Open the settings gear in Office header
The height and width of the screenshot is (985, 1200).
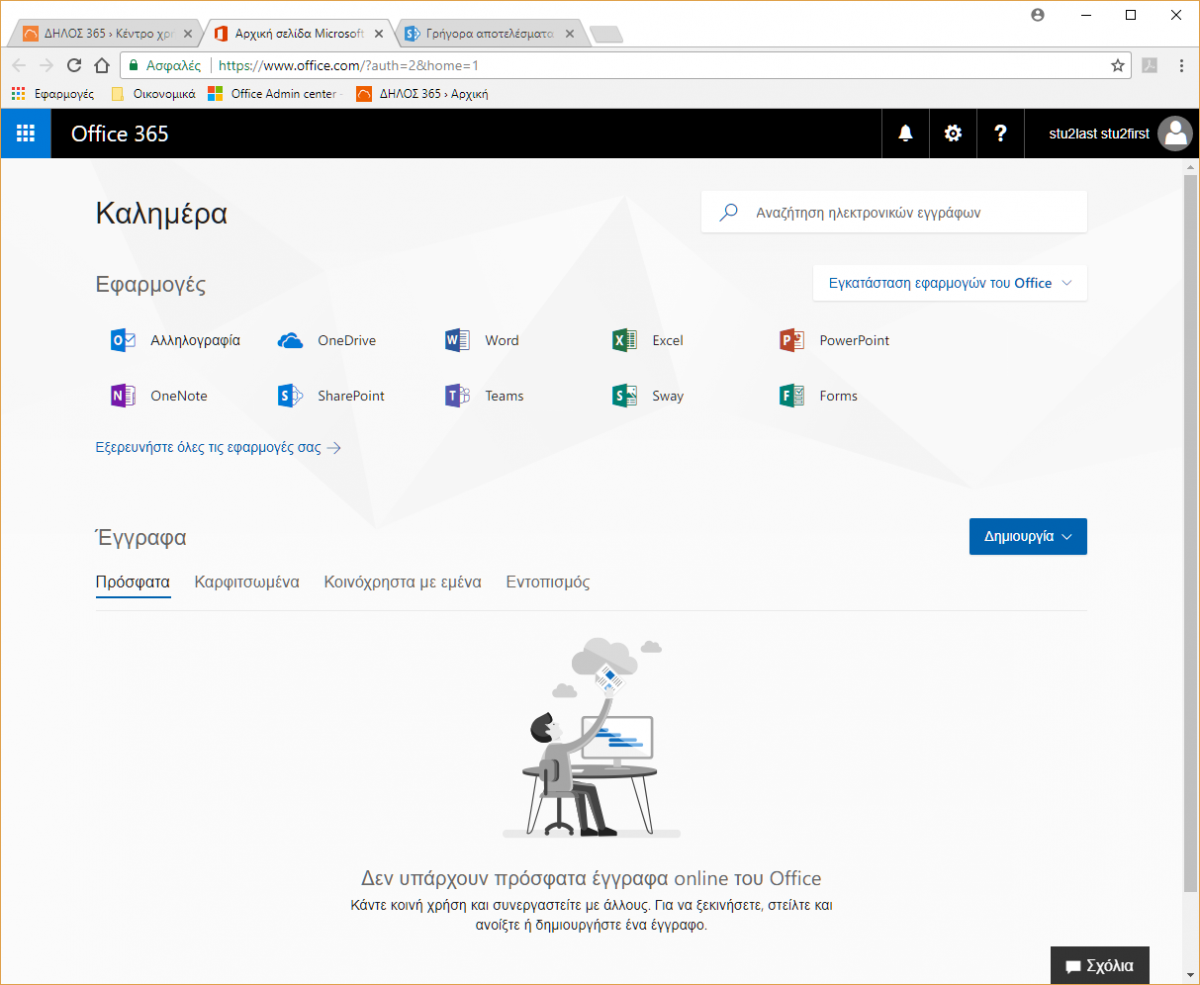(x=953, y=133)
